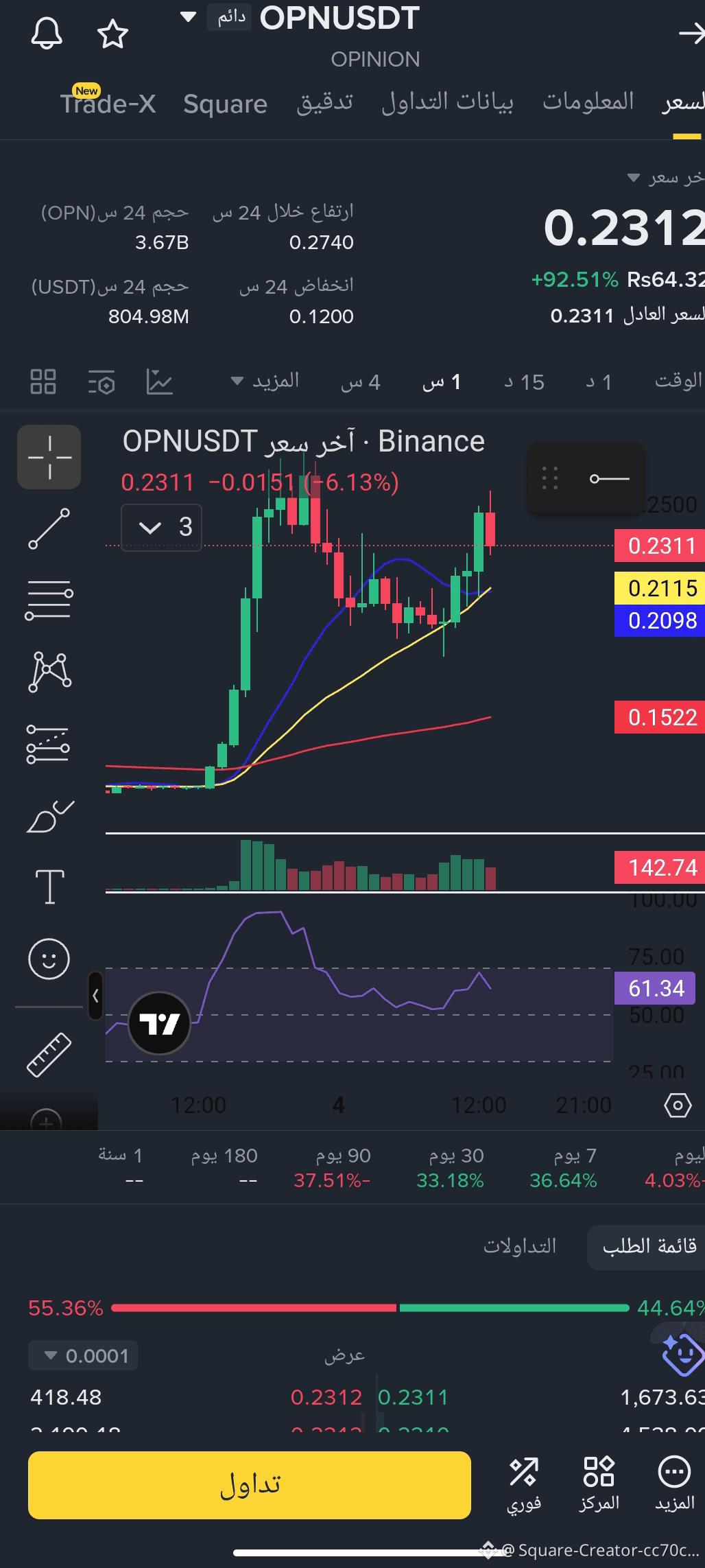Viewport: 705px width, 1568px height.
Task: Tap the 90 يوم performance 37.51%
Action: 333,1168
